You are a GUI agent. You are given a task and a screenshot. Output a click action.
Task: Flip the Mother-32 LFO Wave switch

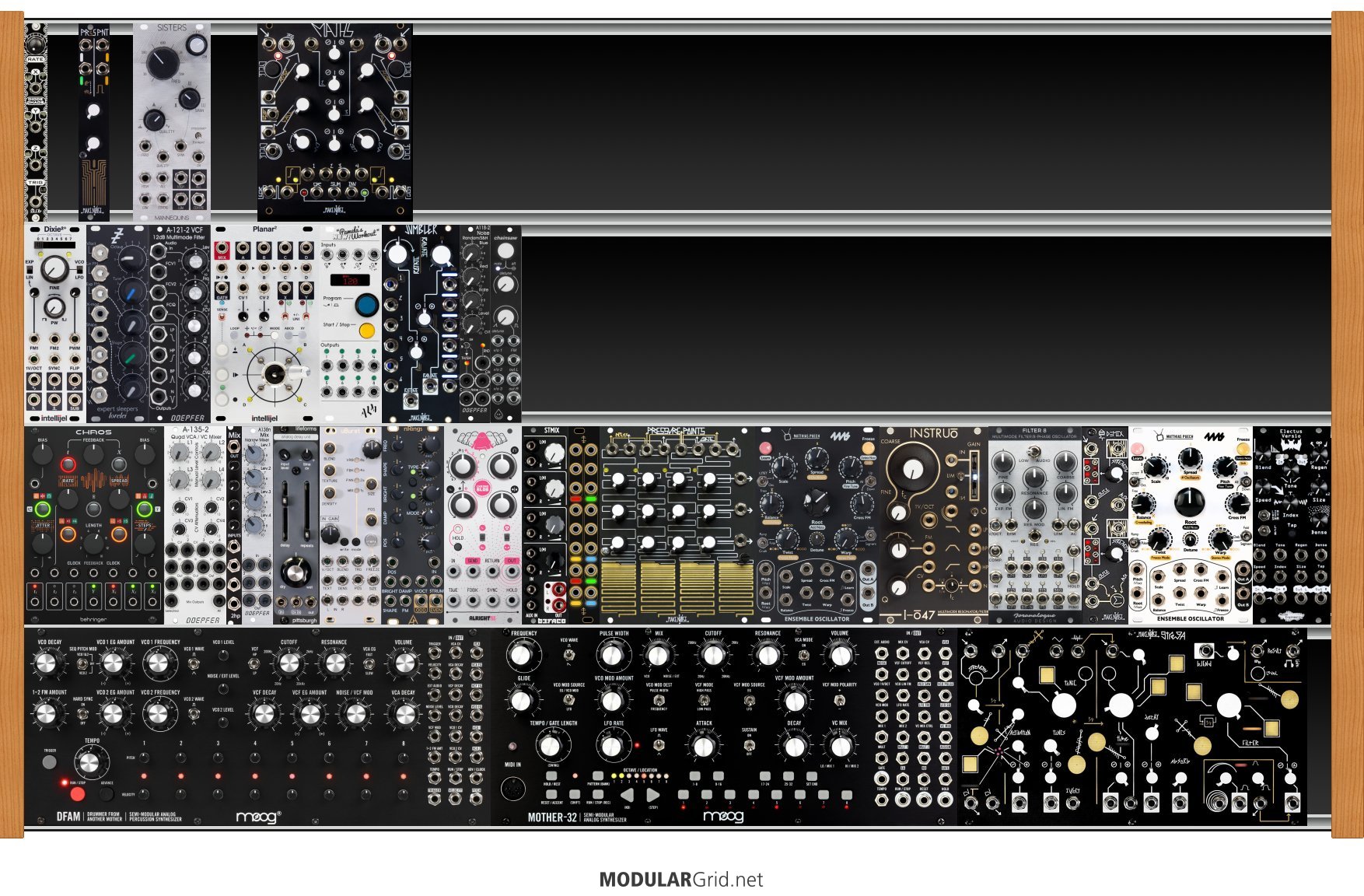click(659, 746)
